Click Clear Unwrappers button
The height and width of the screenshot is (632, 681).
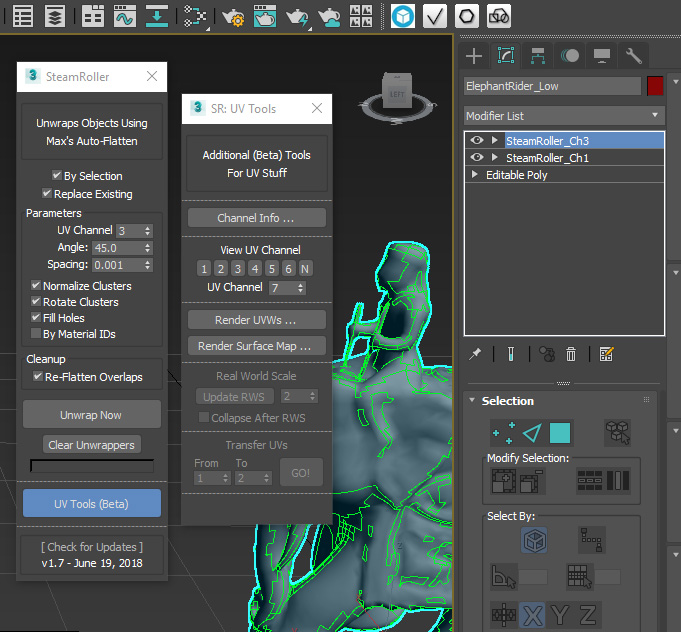[92, 445]
